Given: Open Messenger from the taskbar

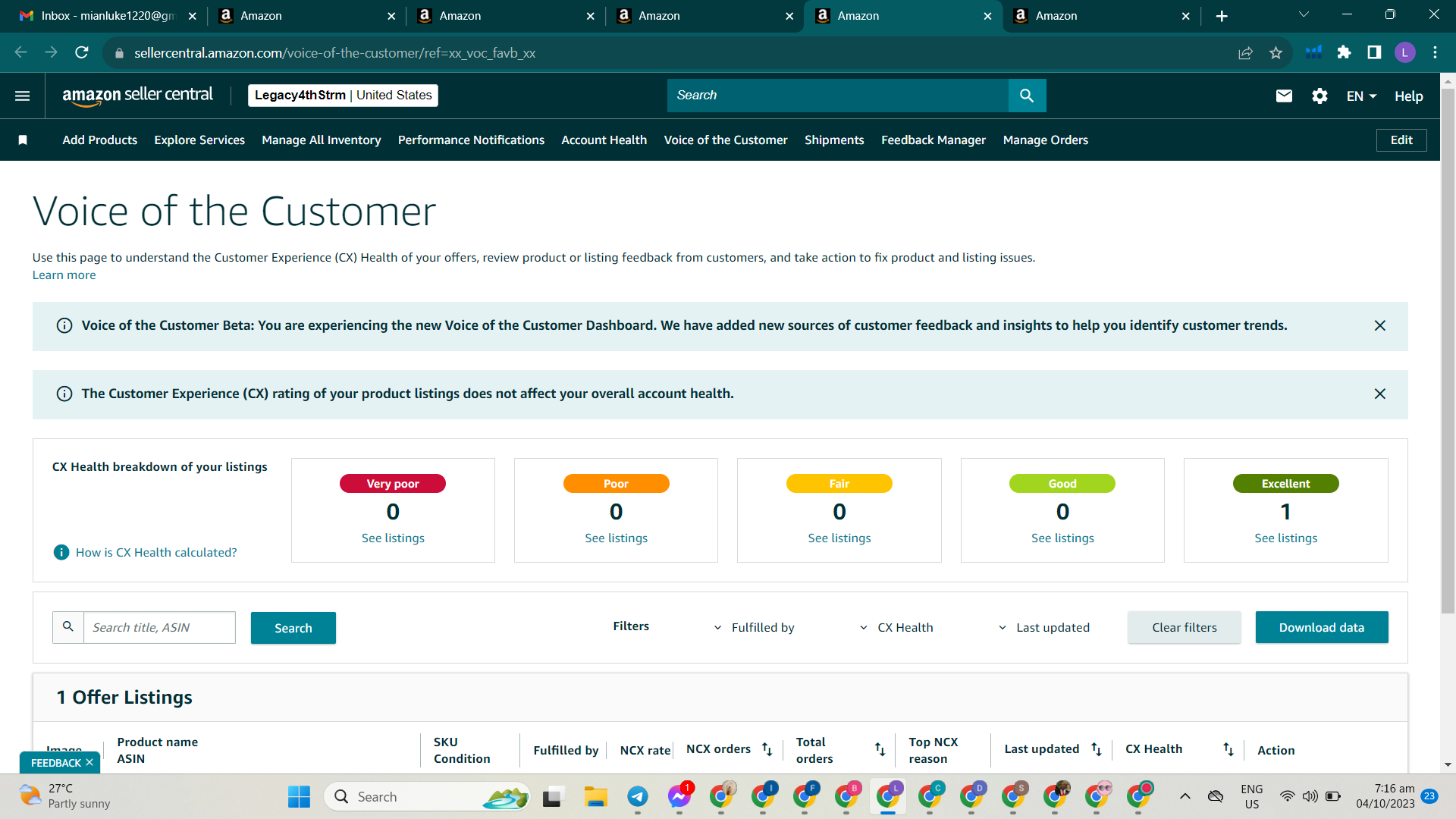Looking at the screenshot, I should pos(679,797).
